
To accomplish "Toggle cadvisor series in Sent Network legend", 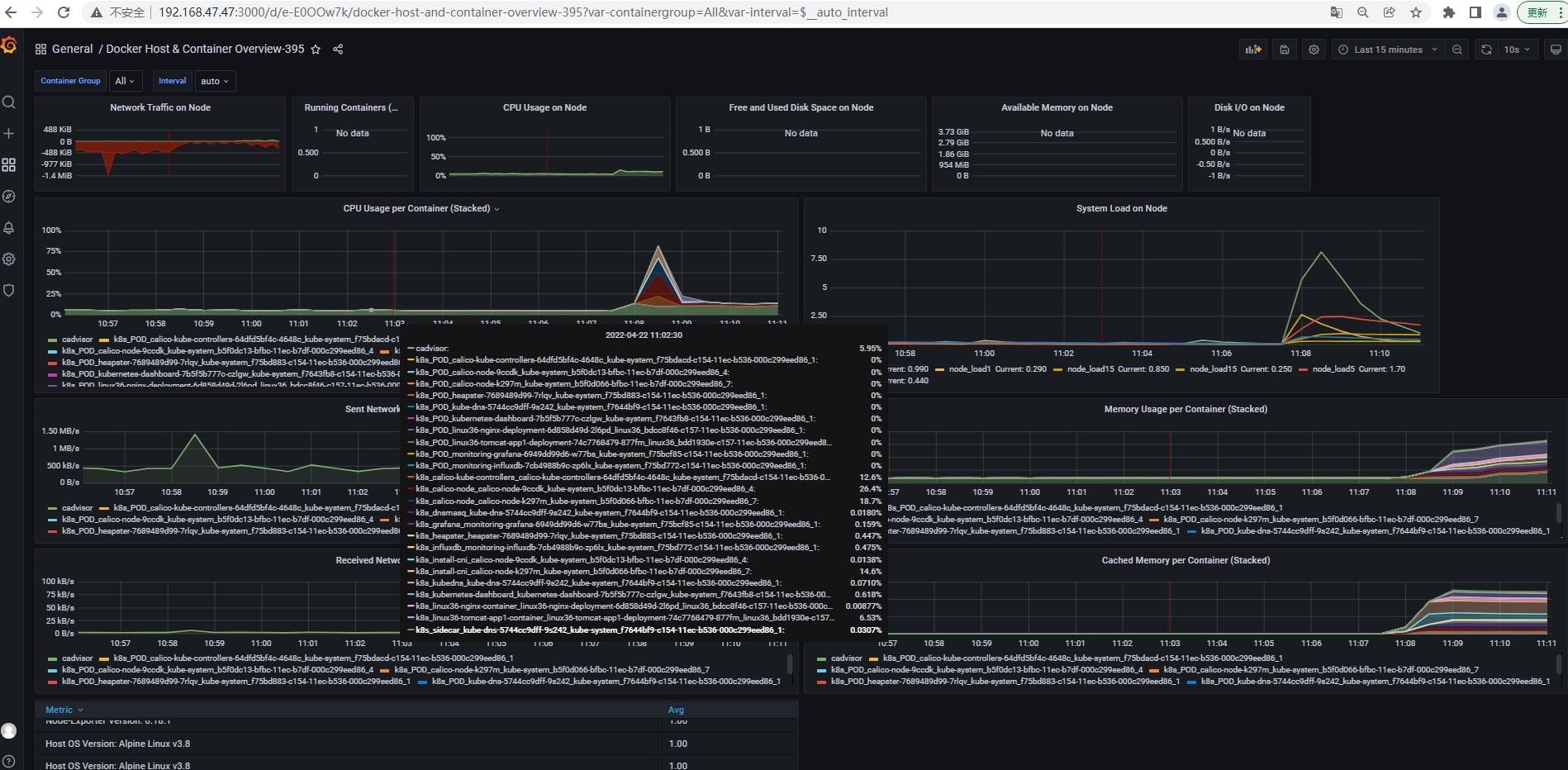I will point(77,508).
